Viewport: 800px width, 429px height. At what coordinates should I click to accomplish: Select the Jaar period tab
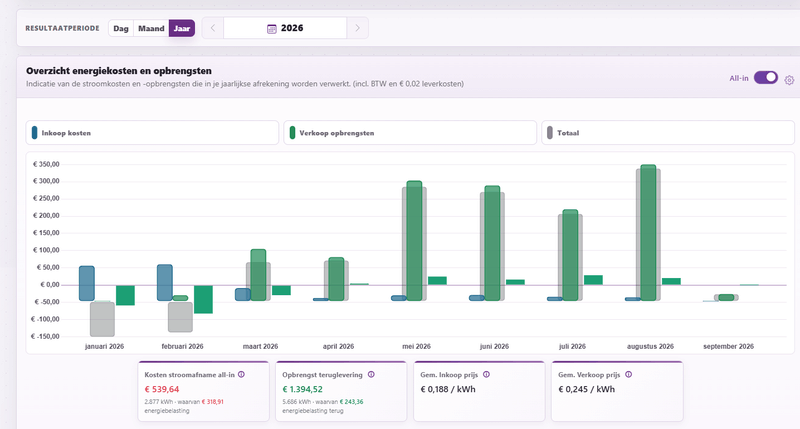[182, 29]
